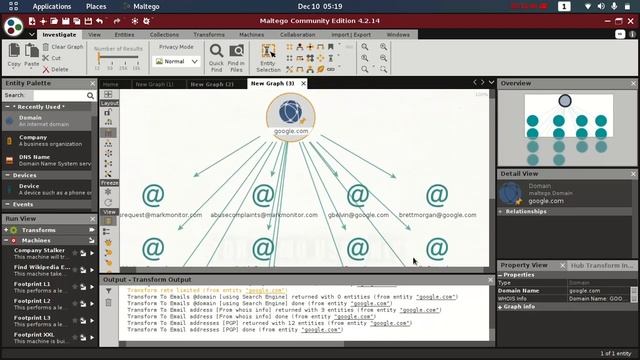Toggle favorite star for Footprint XXL
Viewport: 640px width, 360px height.
point(75,338)
